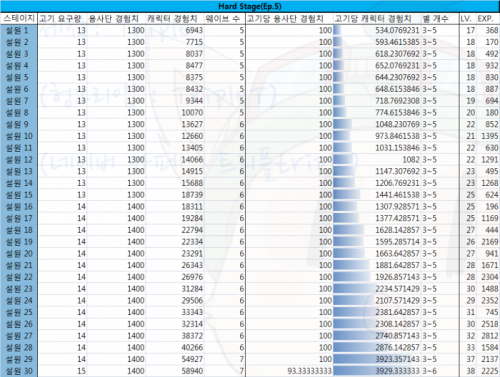Click the 캐릭터 경험치 column header
This screenshot has height=377, width=500.
pyautogui.click(x=175, y=18)
